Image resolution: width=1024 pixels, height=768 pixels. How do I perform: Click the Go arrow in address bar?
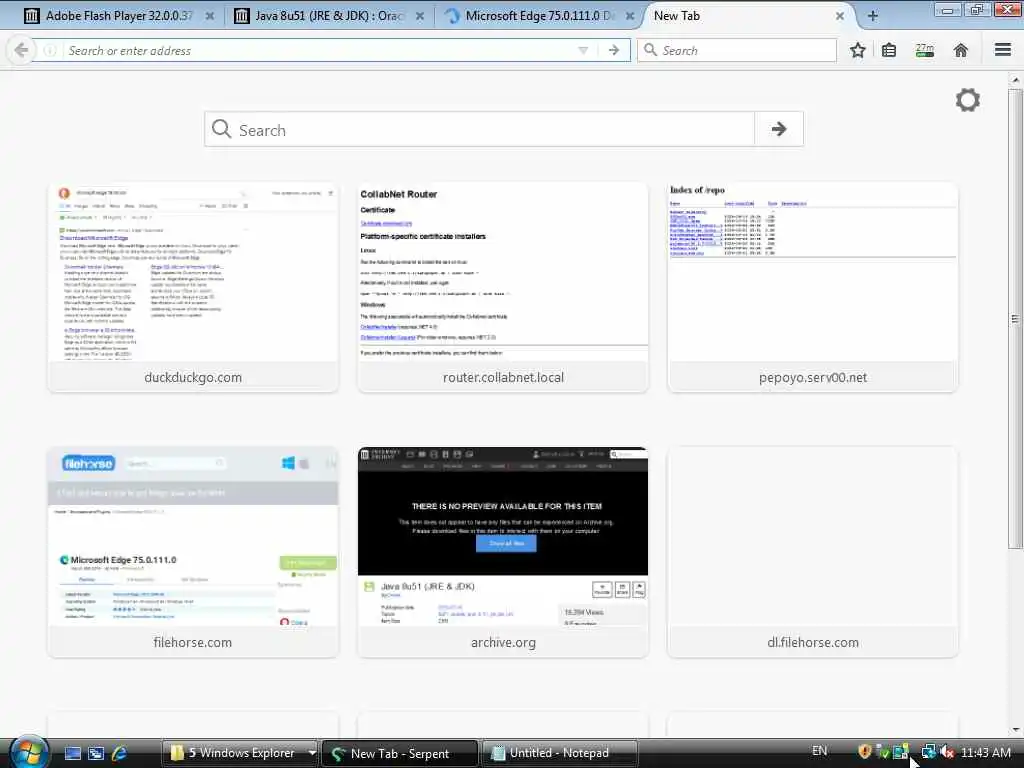(613, 50)
